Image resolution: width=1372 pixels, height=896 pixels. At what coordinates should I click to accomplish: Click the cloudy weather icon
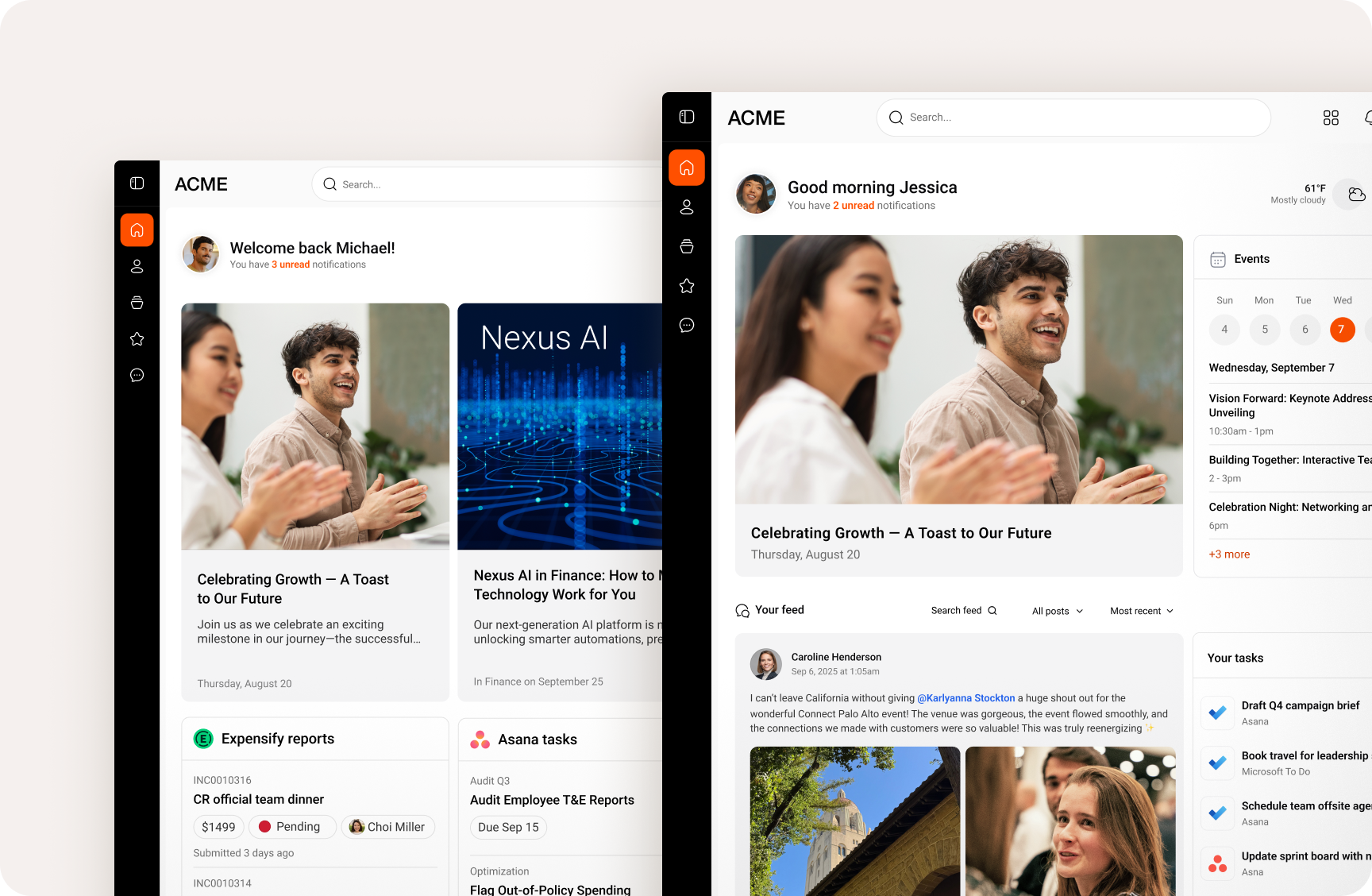1356,194
